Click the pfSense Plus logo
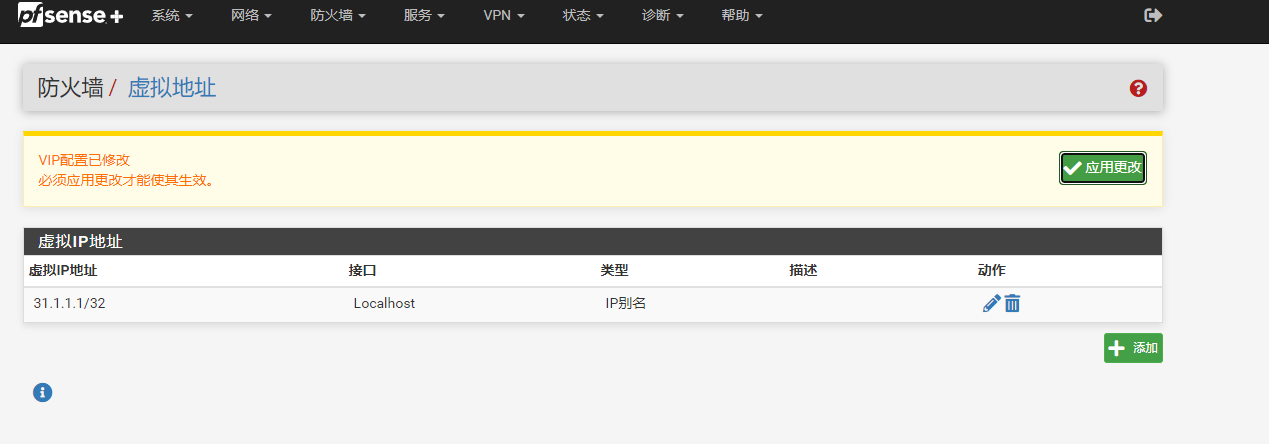The image size is (1269, 444). (70, 16)
